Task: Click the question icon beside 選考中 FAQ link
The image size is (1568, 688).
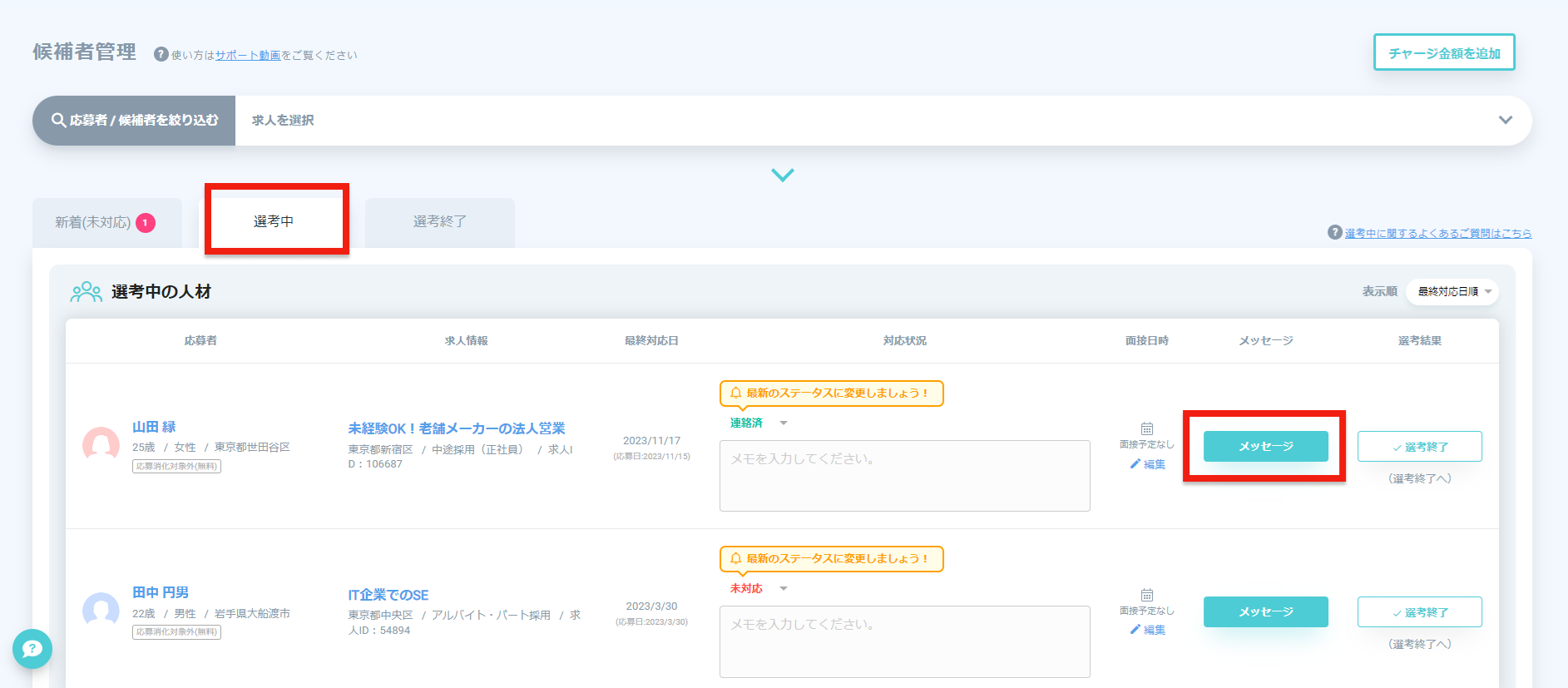Action: point(1334,233)
